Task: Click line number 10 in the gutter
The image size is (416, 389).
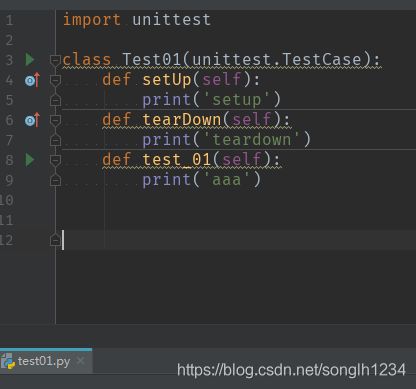Action: pos(6,200)
